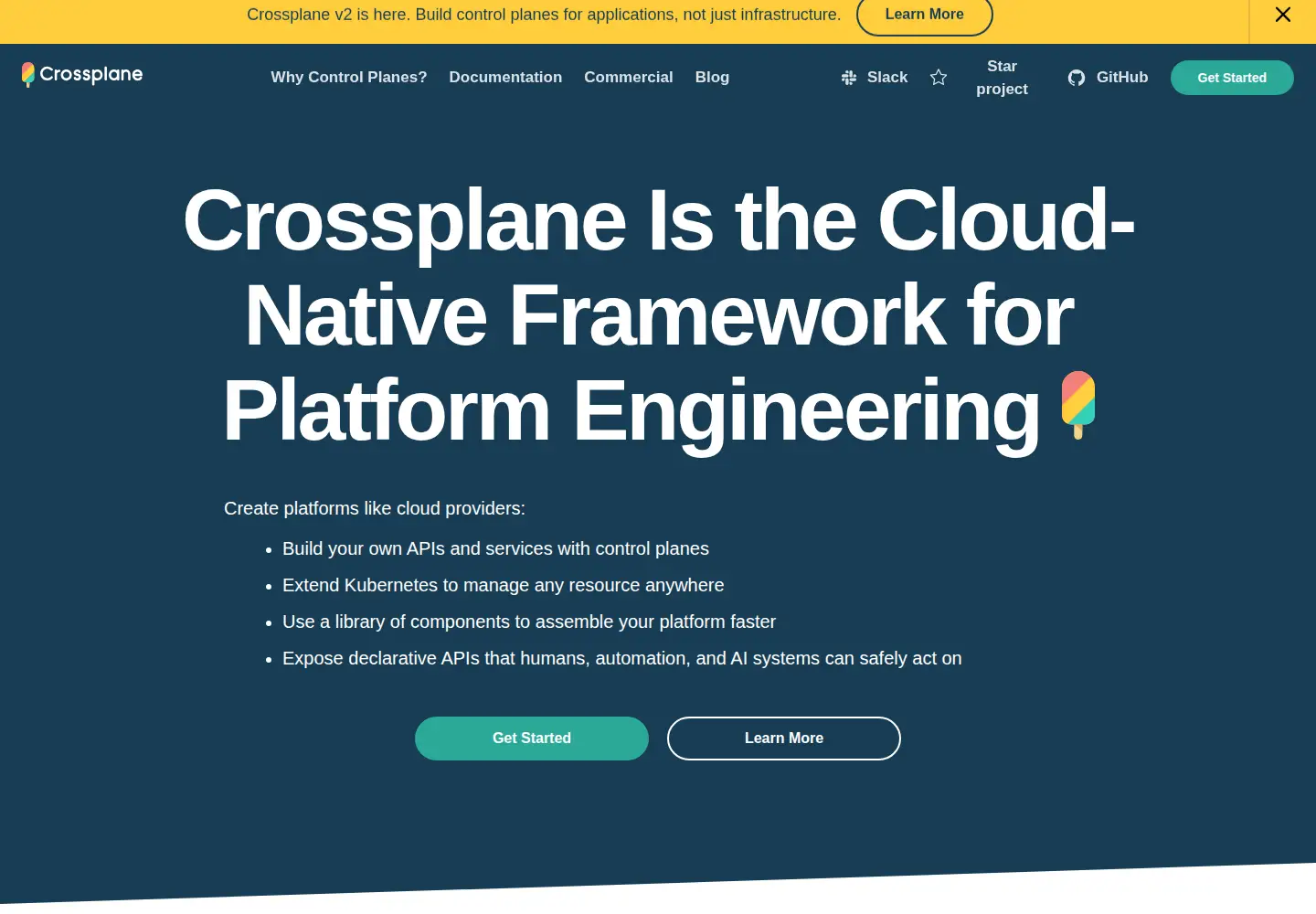Visit the Blog from the navbar

(x=712, y=78)
